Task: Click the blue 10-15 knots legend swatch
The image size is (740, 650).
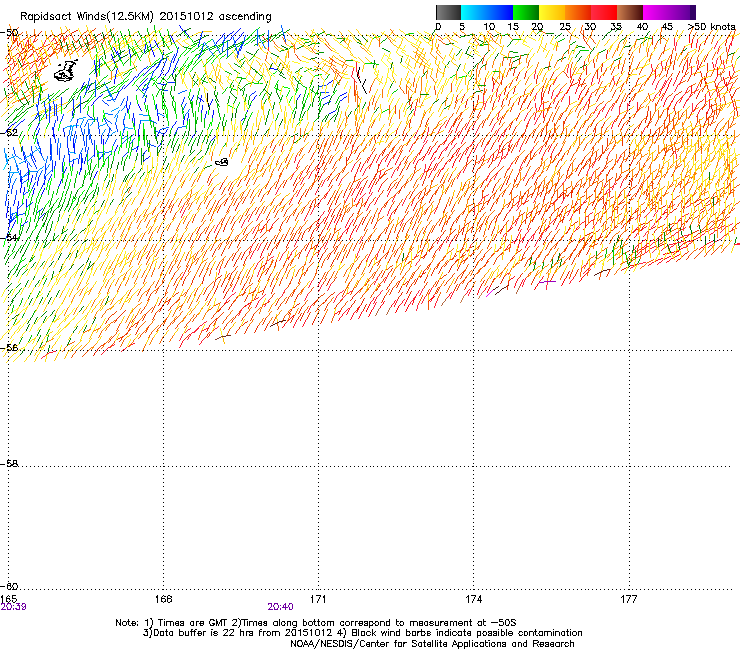Action: 500,12
